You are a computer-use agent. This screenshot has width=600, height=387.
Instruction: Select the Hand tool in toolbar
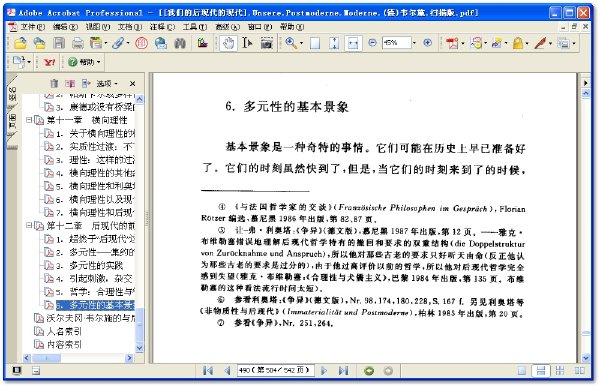pos(228,43)
